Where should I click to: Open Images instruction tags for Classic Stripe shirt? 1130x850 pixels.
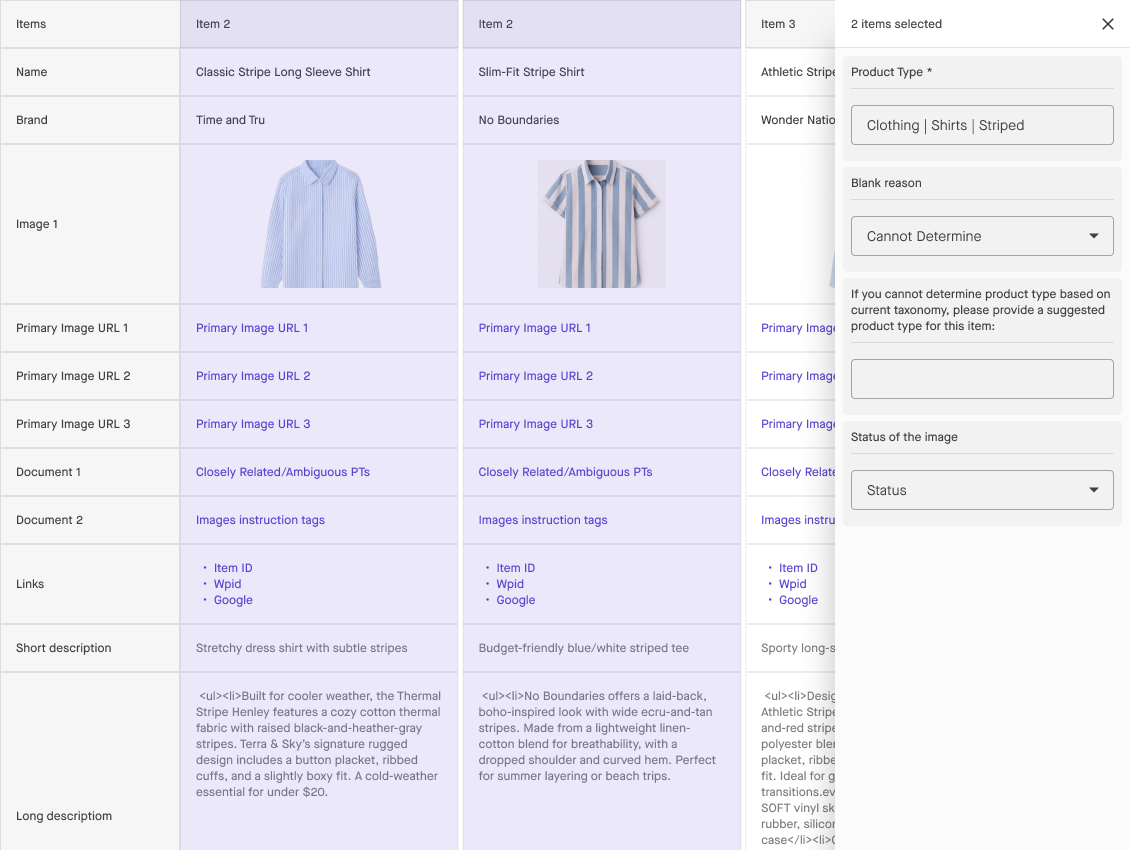pyautogui.click(x=260, y=520)
